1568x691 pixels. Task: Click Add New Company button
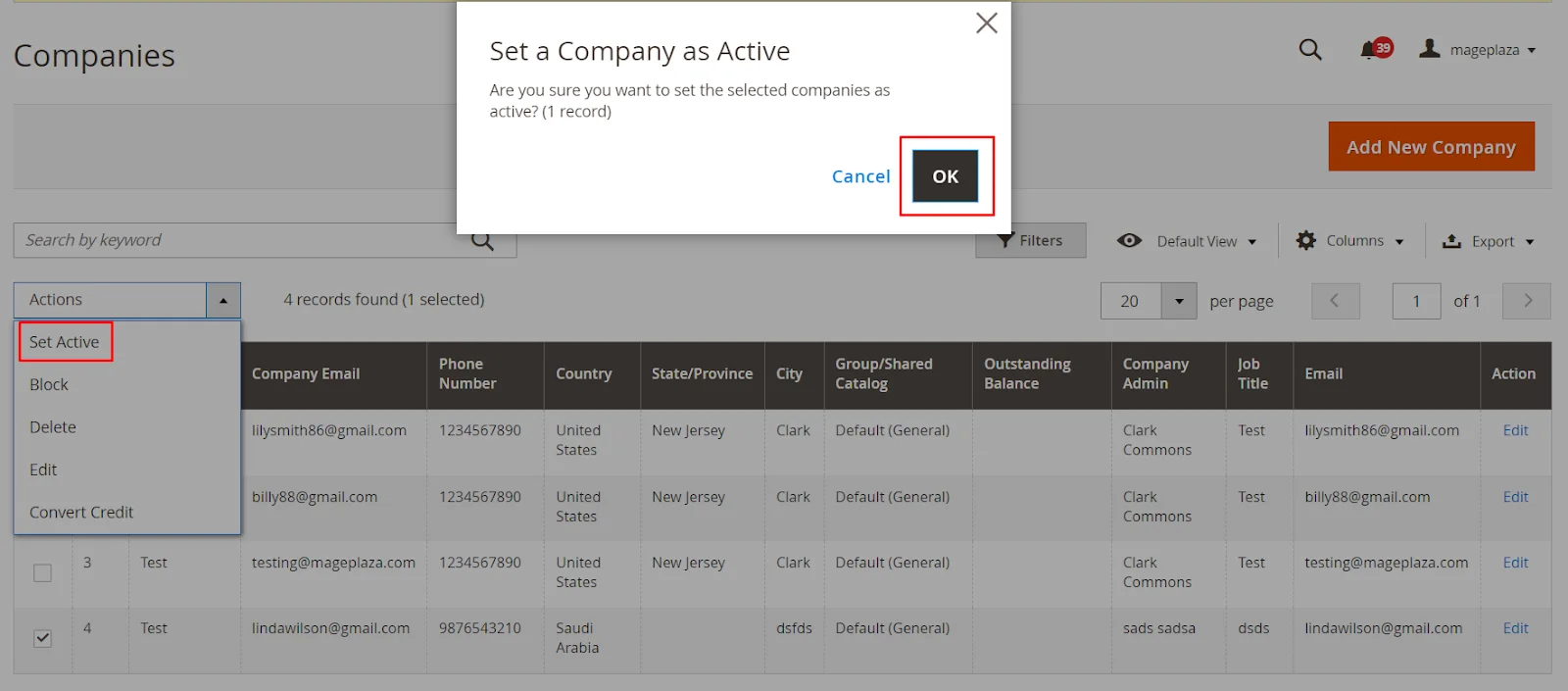pyautogui.click(x=1431, y=147)
